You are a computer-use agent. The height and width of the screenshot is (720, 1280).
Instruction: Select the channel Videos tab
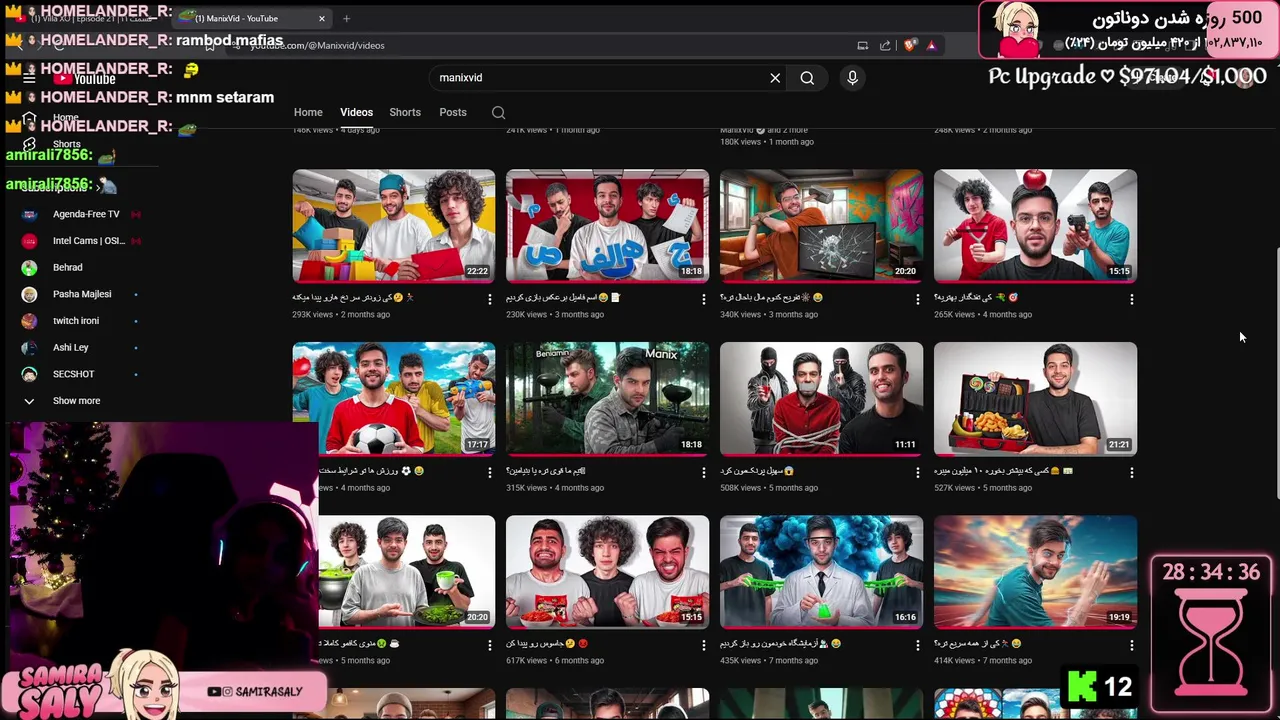[356, 112]
